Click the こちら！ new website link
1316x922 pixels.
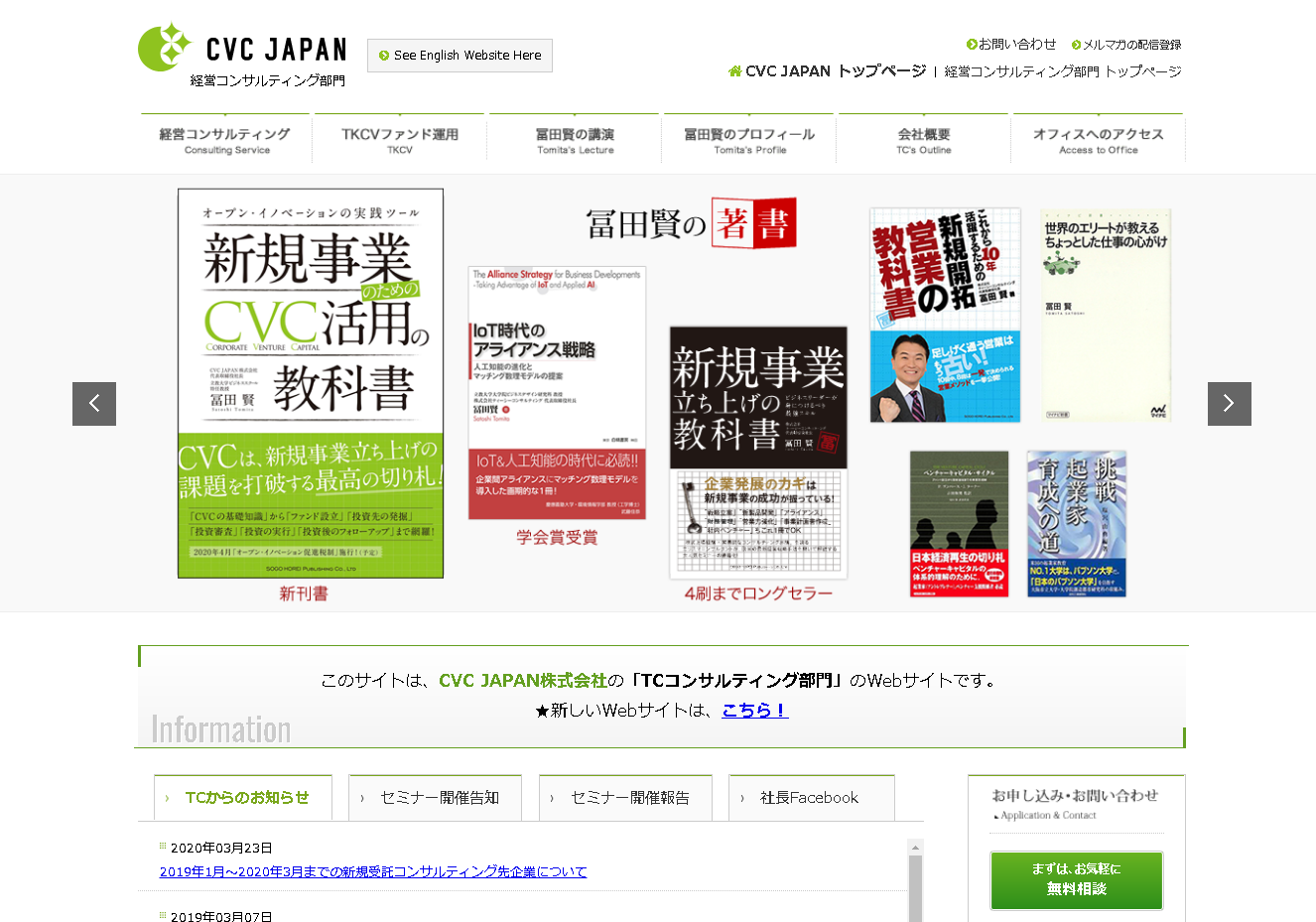point(755,710)
